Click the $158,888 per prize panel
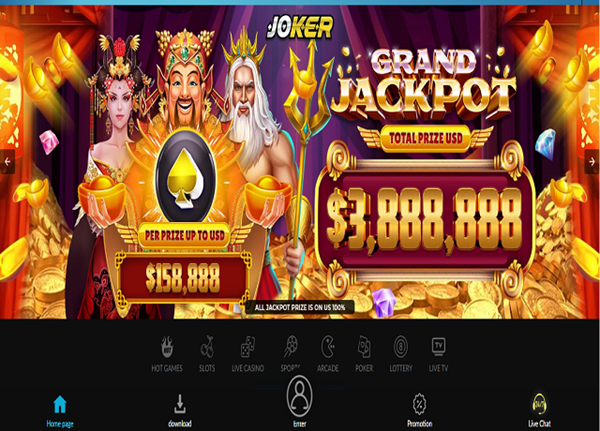 coord(183,277)
